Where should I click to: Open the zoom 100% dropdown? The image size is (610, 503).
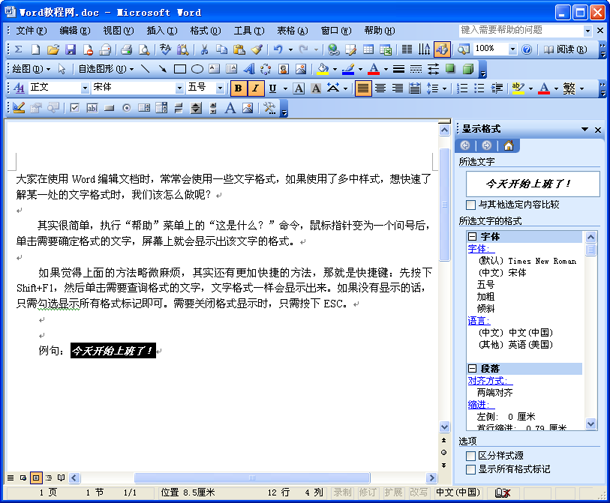[513, 49]
